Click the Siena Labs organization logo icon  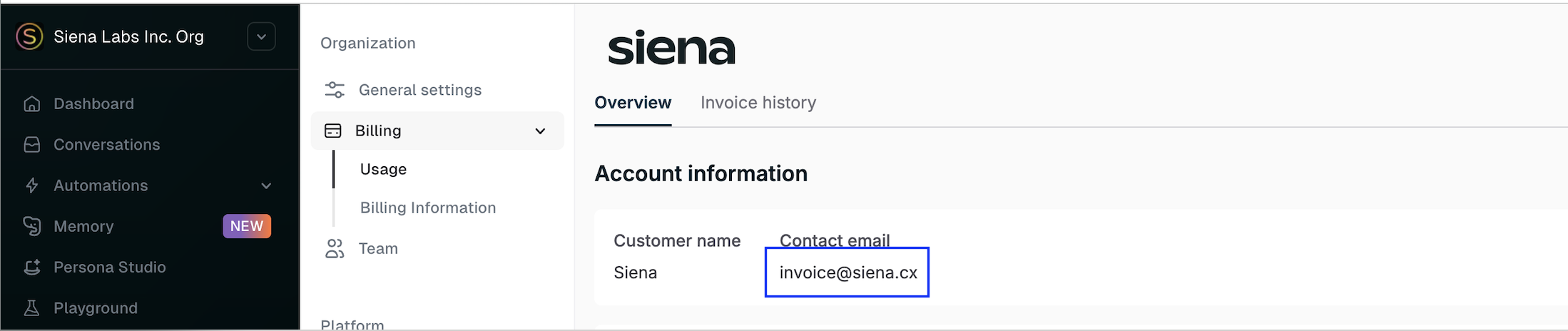(29, 36)
